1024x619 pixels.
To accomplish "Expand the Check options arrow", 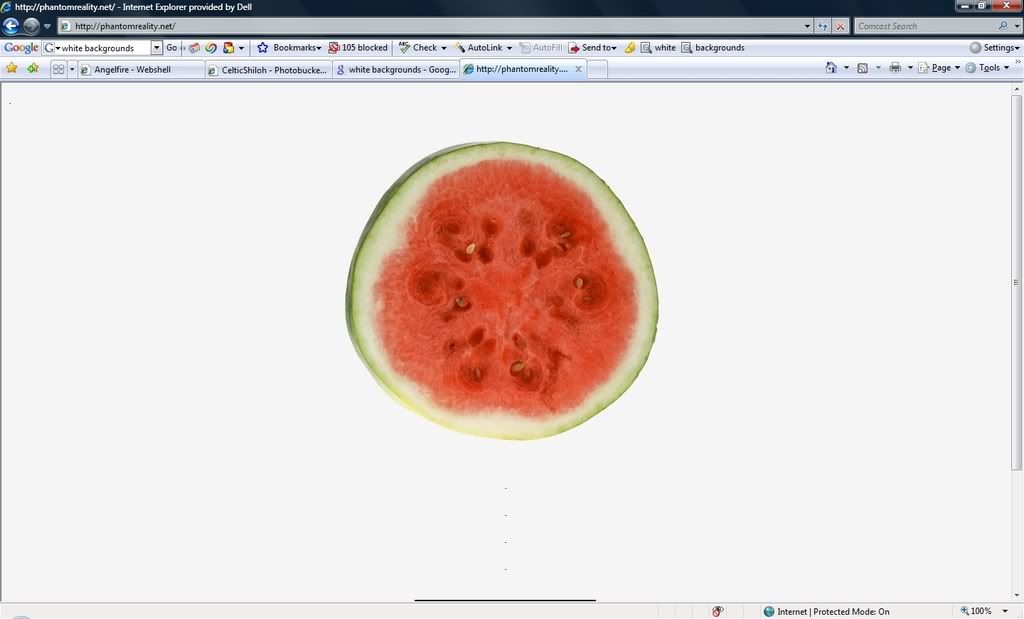I will (x=443, y=48).
